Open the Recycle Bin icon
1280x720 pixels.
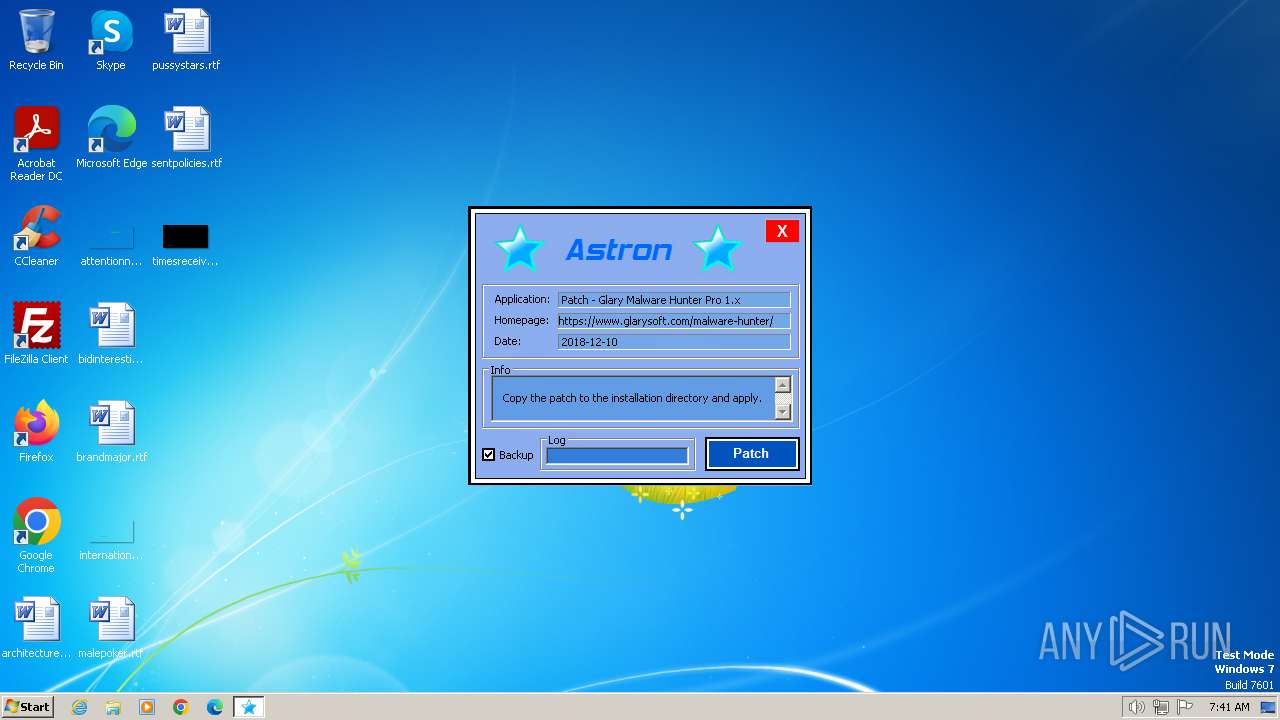[36, 41]
